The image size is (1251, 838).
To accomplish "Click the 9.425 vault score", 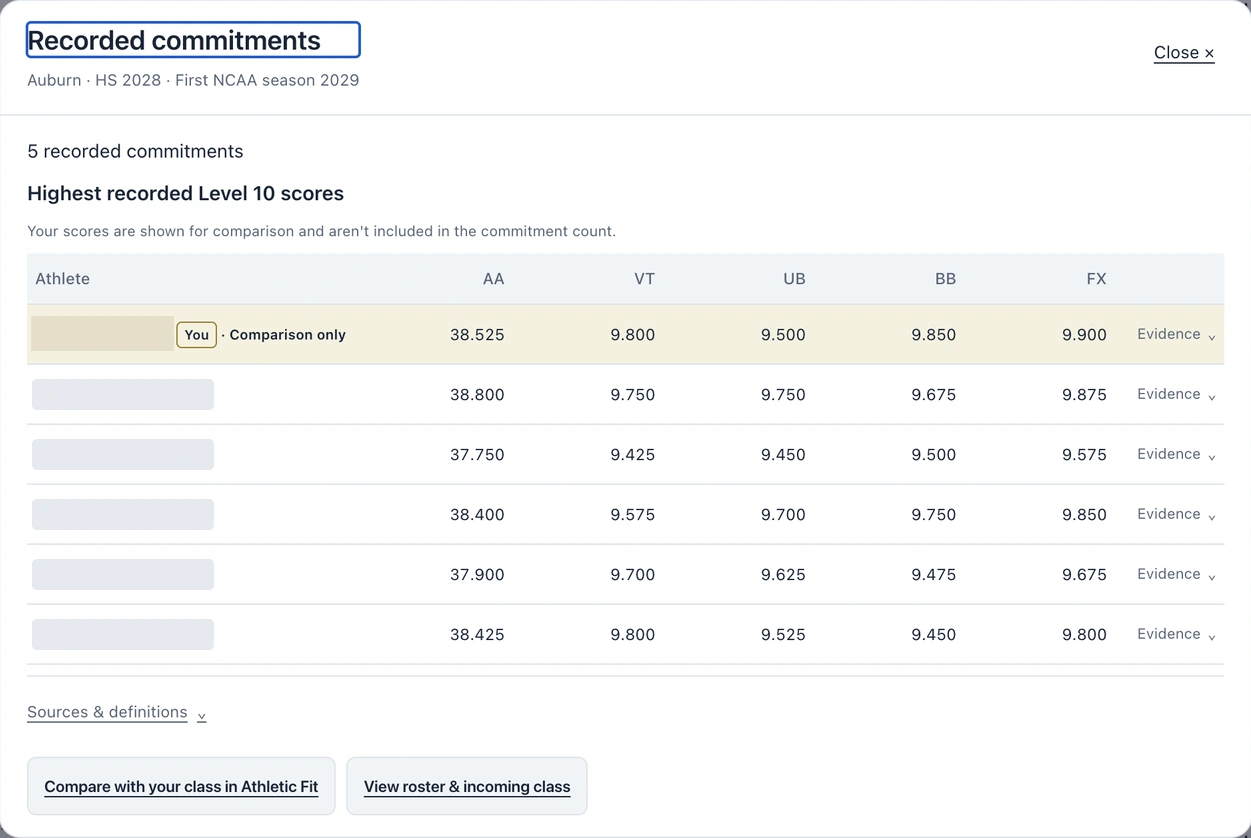I will [633, 455].
